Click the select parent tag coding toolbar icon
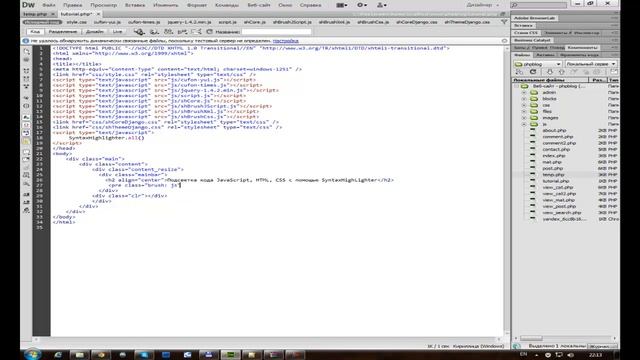Screen dimensions: 640x360 [27, 98]
